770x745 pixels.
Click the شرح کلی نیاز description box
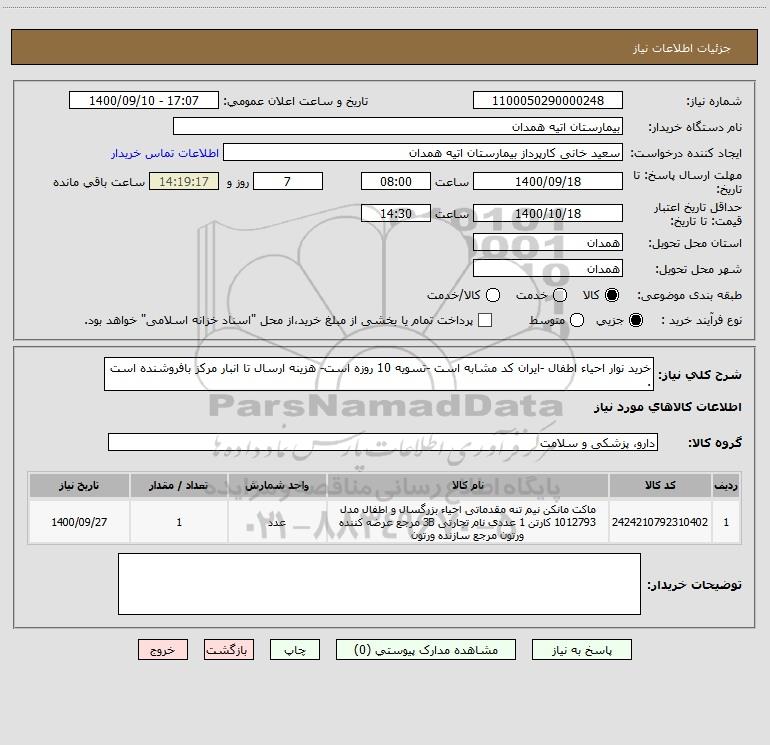379,374
